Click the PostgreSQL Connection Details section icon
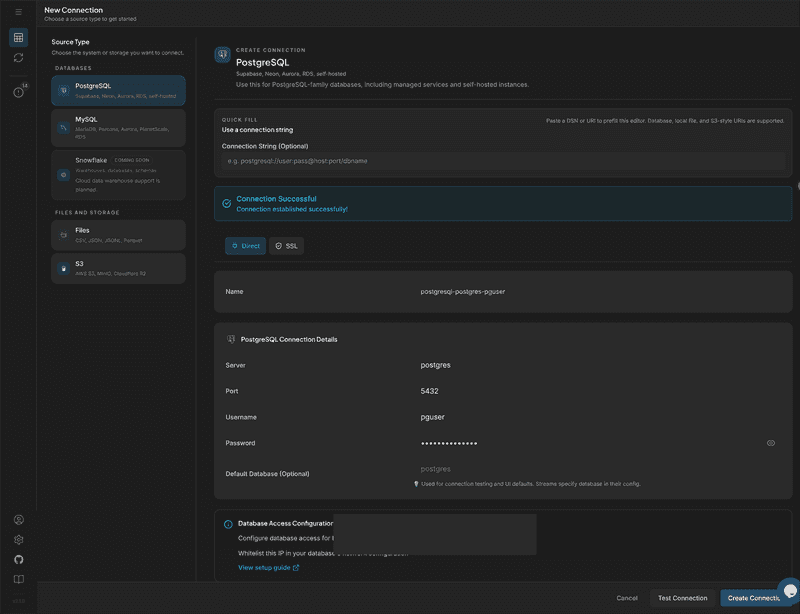This screenshot has height=614, width=800. [x=231, y=339]
